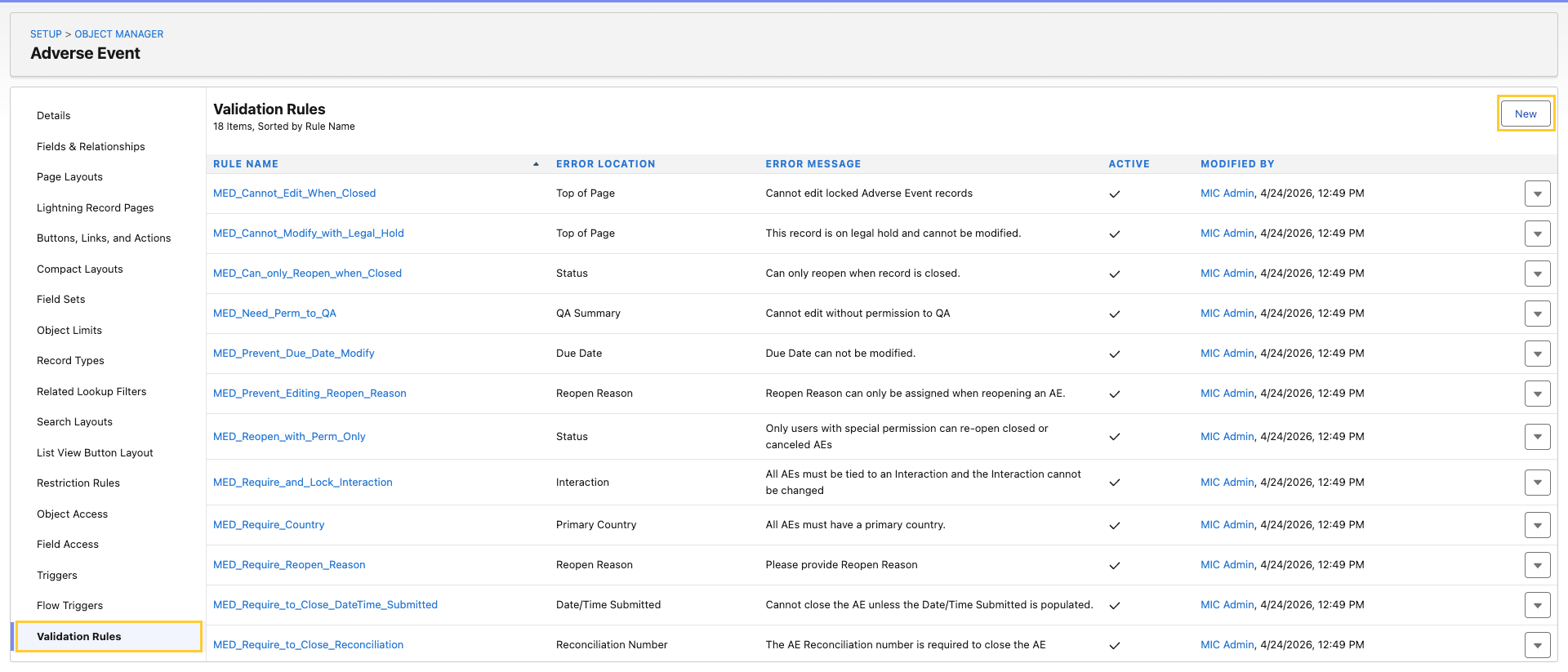This screenshot has width=1568, height=672.
Task: Sort by the Rule Name column header
Action: [x=246, y=164]
